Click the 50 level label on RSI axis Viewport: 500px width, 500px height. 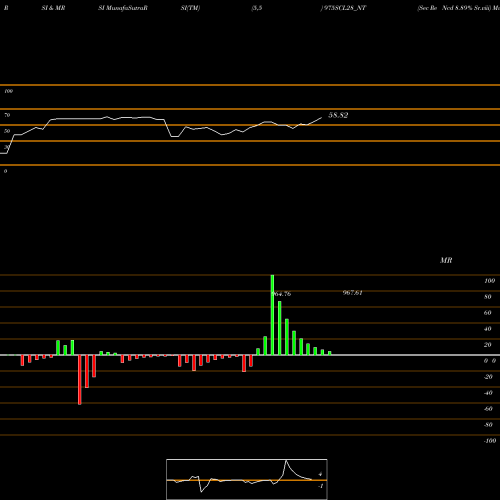(7, 131)
